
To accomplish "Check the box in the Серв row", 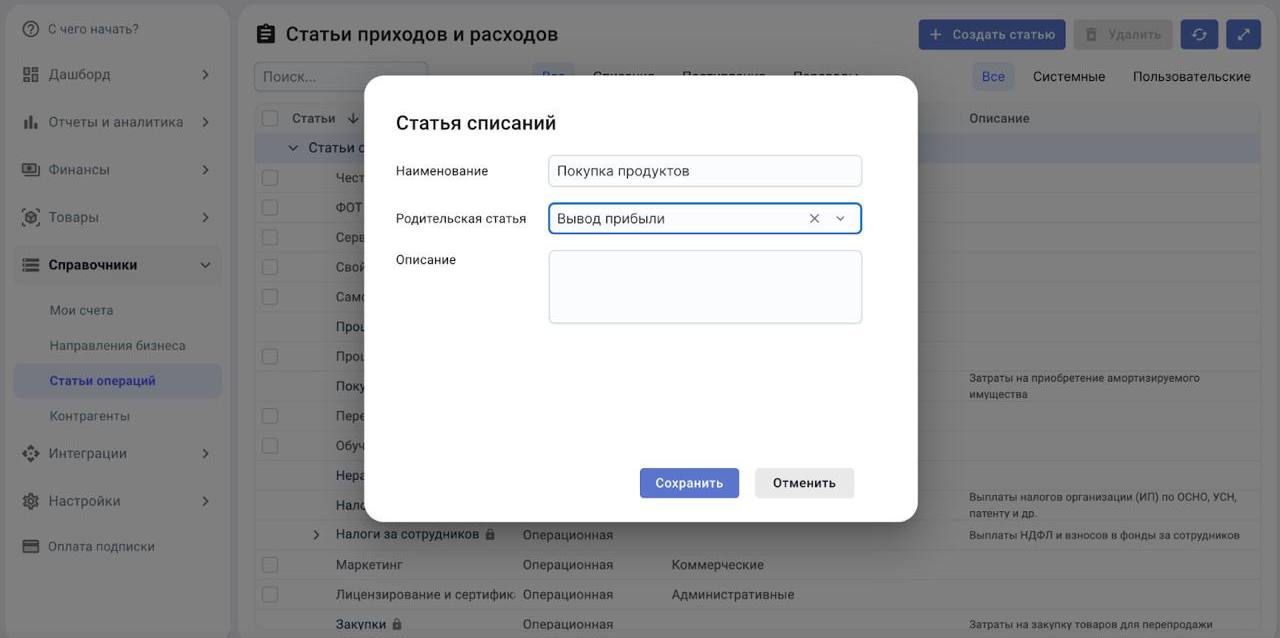I will (x=270, y=238).
